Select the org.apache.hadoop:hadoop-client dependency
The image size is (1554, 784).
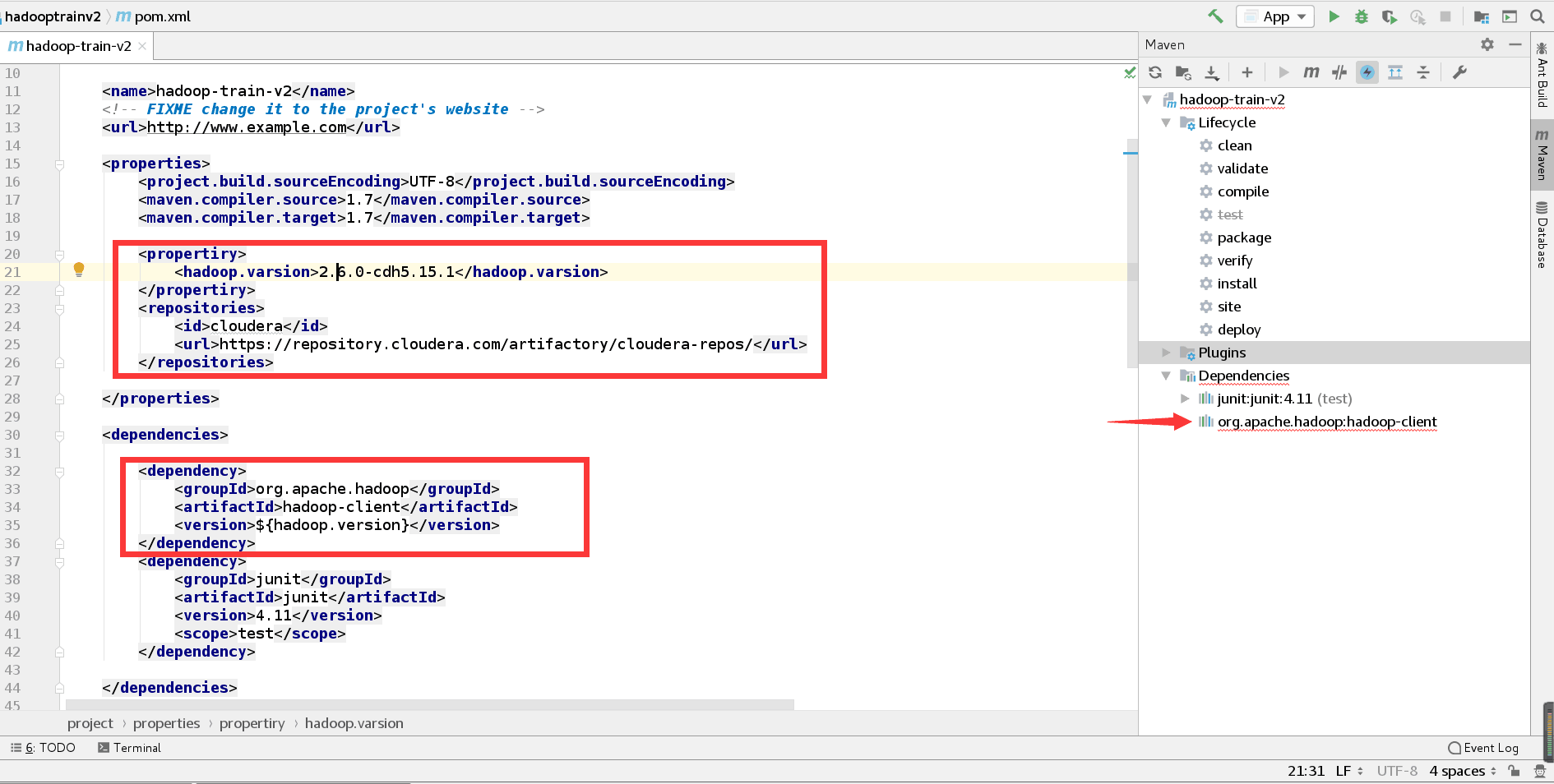pos(1327,422)
